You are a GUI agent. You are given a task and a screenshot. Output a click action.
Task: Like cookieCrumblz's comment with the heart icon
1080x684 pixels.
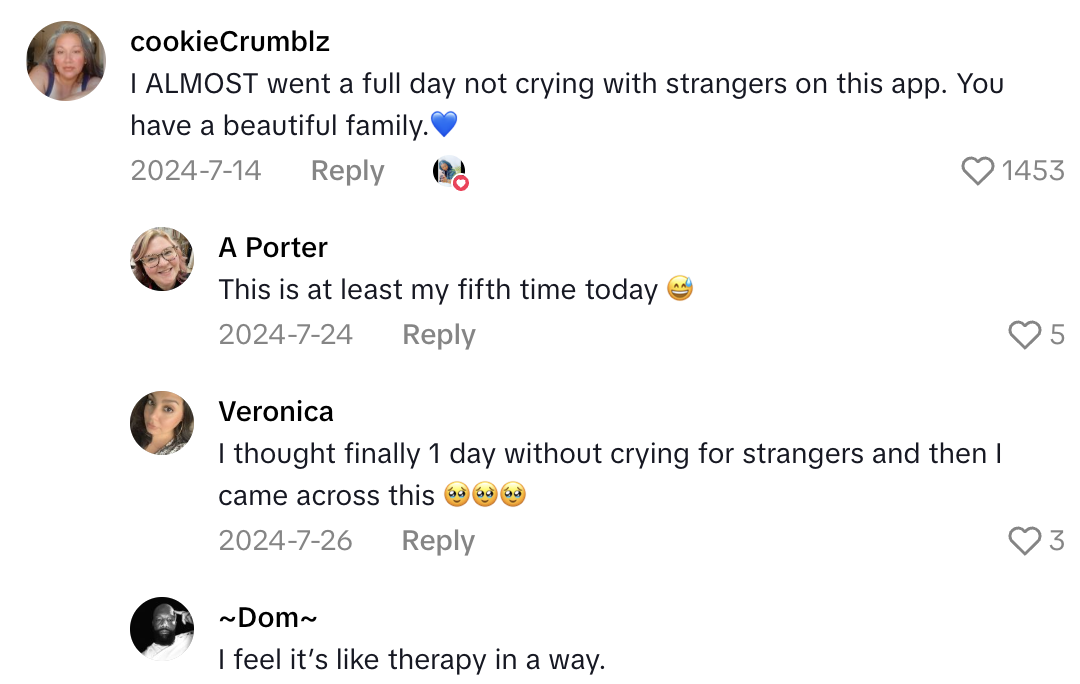click(x=978, y=171)
